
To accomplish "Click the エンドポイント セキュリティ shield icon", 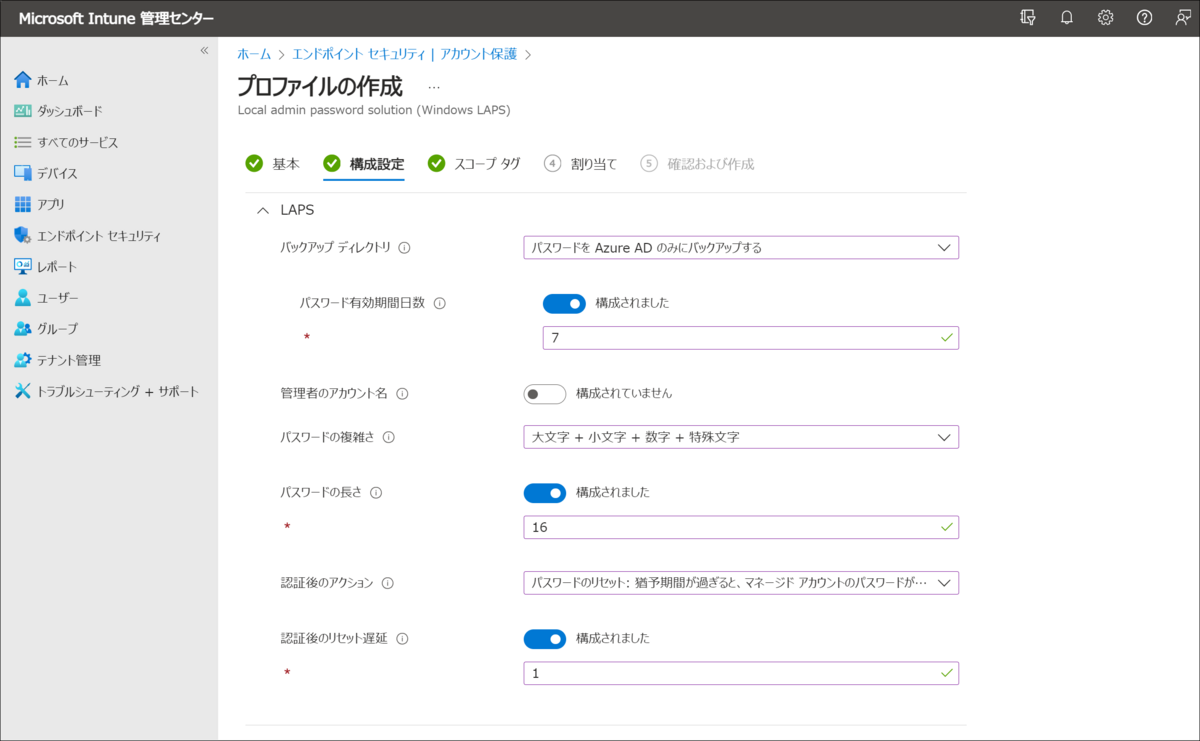I will coord(23,236).
